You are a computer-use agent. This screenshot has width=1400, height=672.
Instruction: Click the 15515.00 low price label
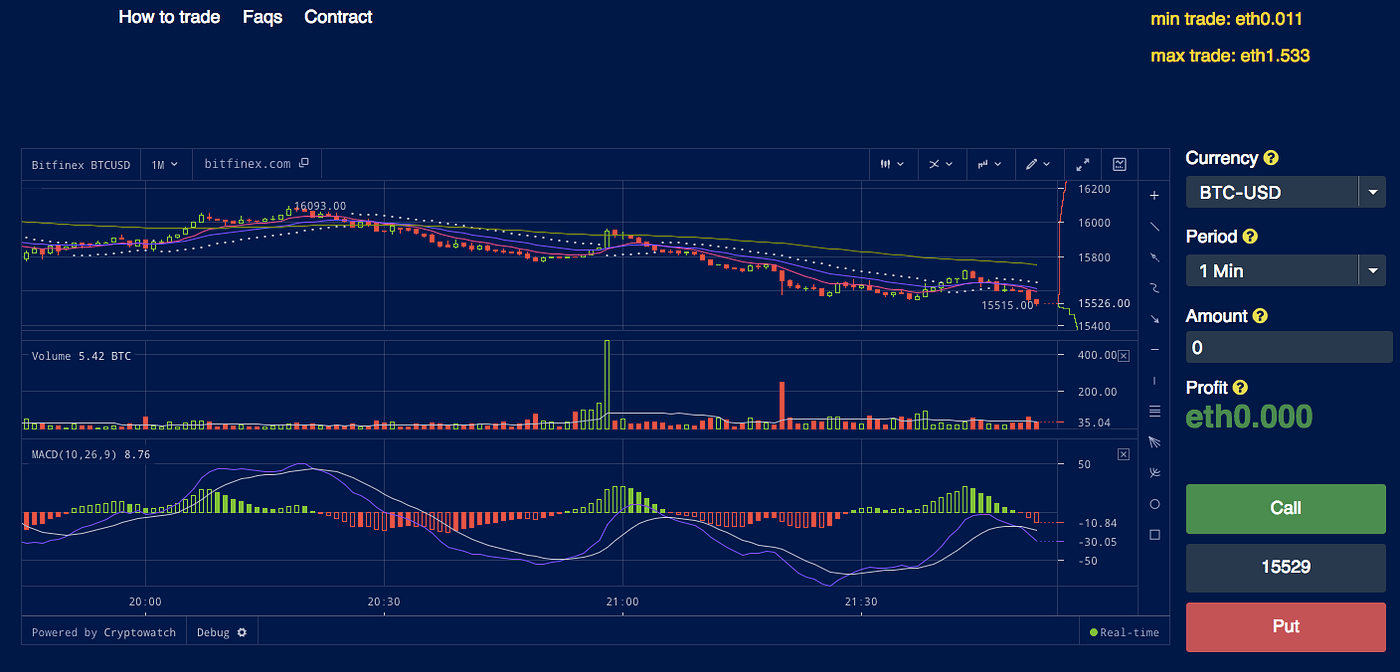(1007, 305)
